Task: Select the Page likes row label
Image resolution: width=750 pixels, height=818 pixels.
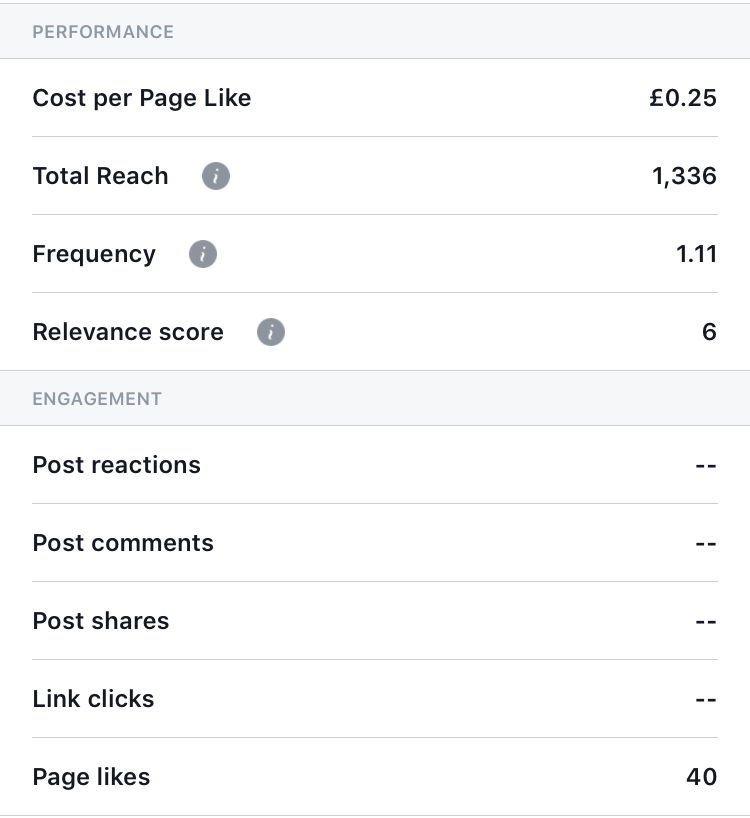Action: click(x=91, y=777)
